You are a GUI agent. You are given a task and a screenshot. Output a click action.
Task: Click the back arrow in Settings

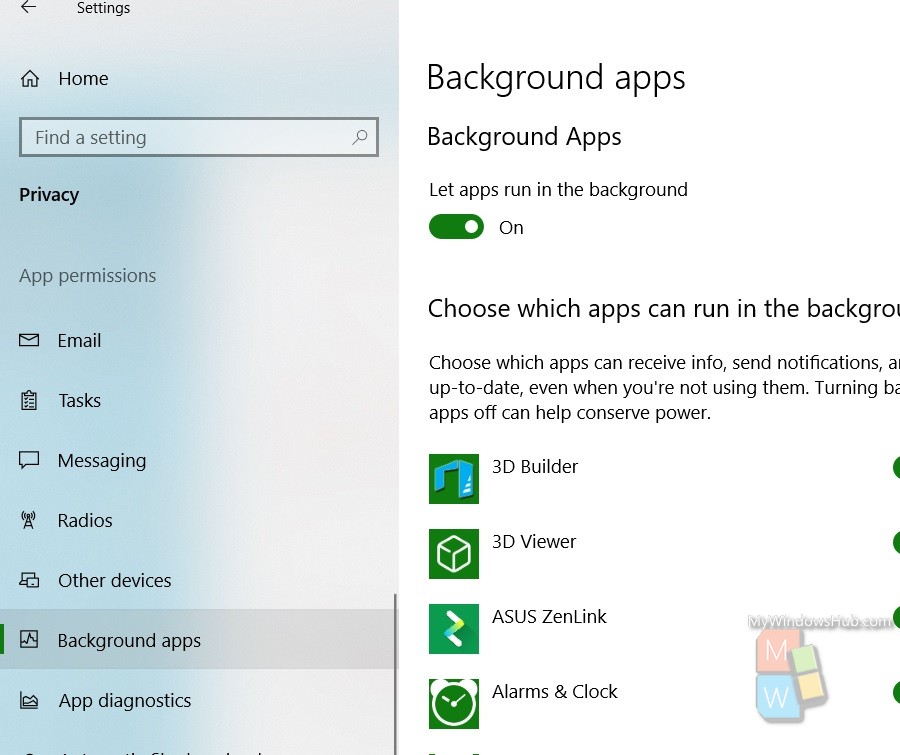(28, 7)
